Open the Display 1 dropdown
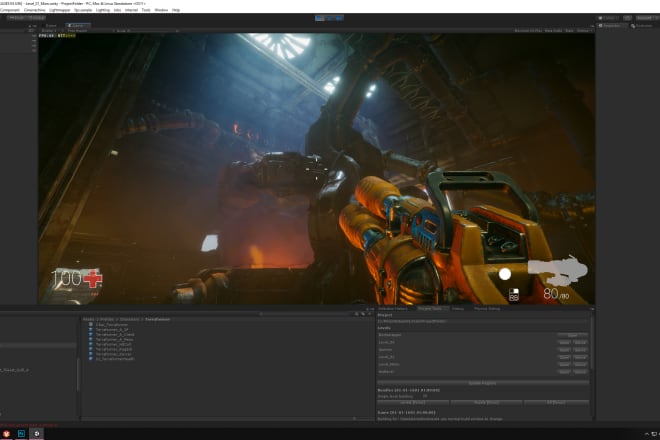 pos(51,31)
